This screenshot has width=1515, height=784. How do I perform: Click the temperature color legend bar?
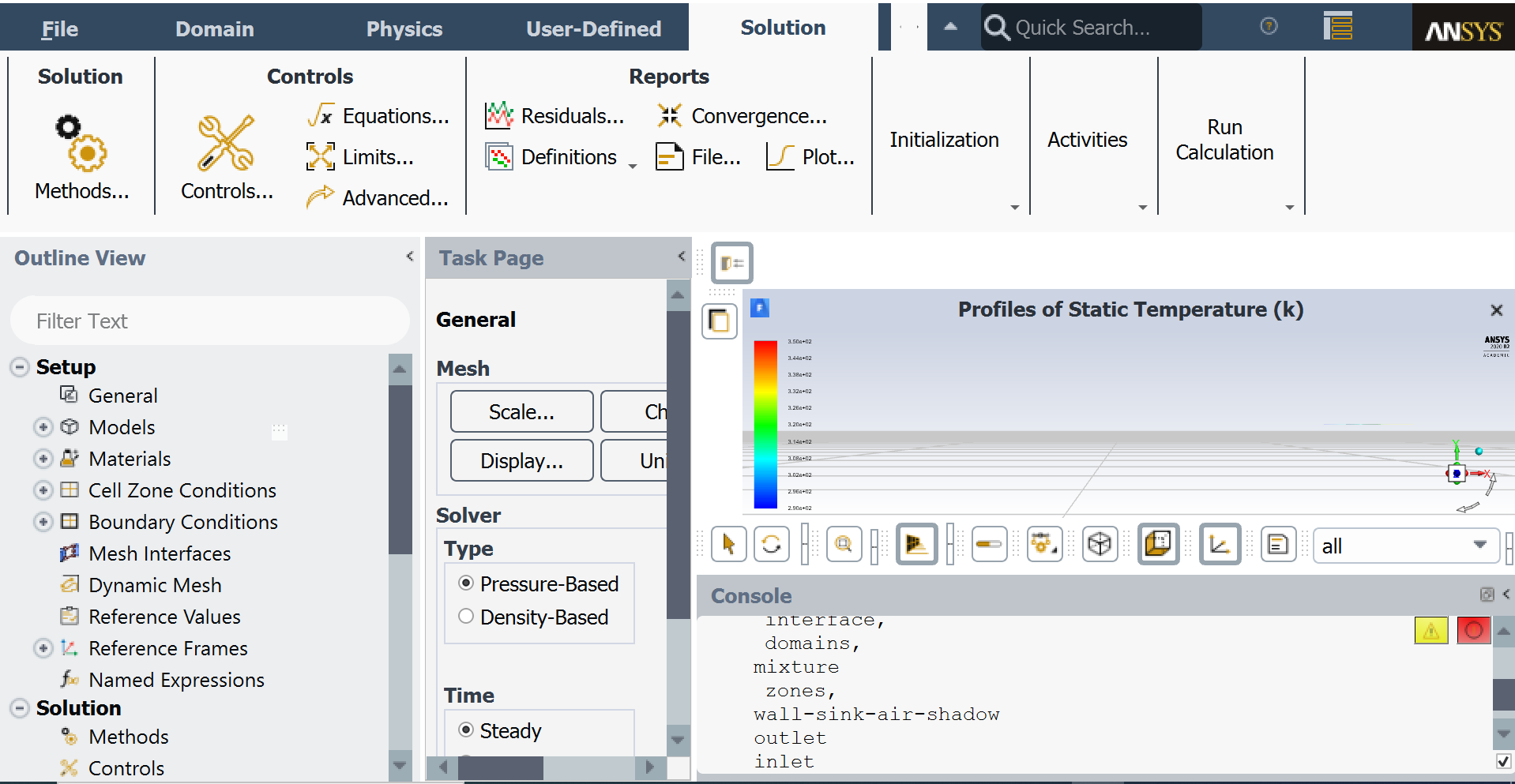click(765, 425)
